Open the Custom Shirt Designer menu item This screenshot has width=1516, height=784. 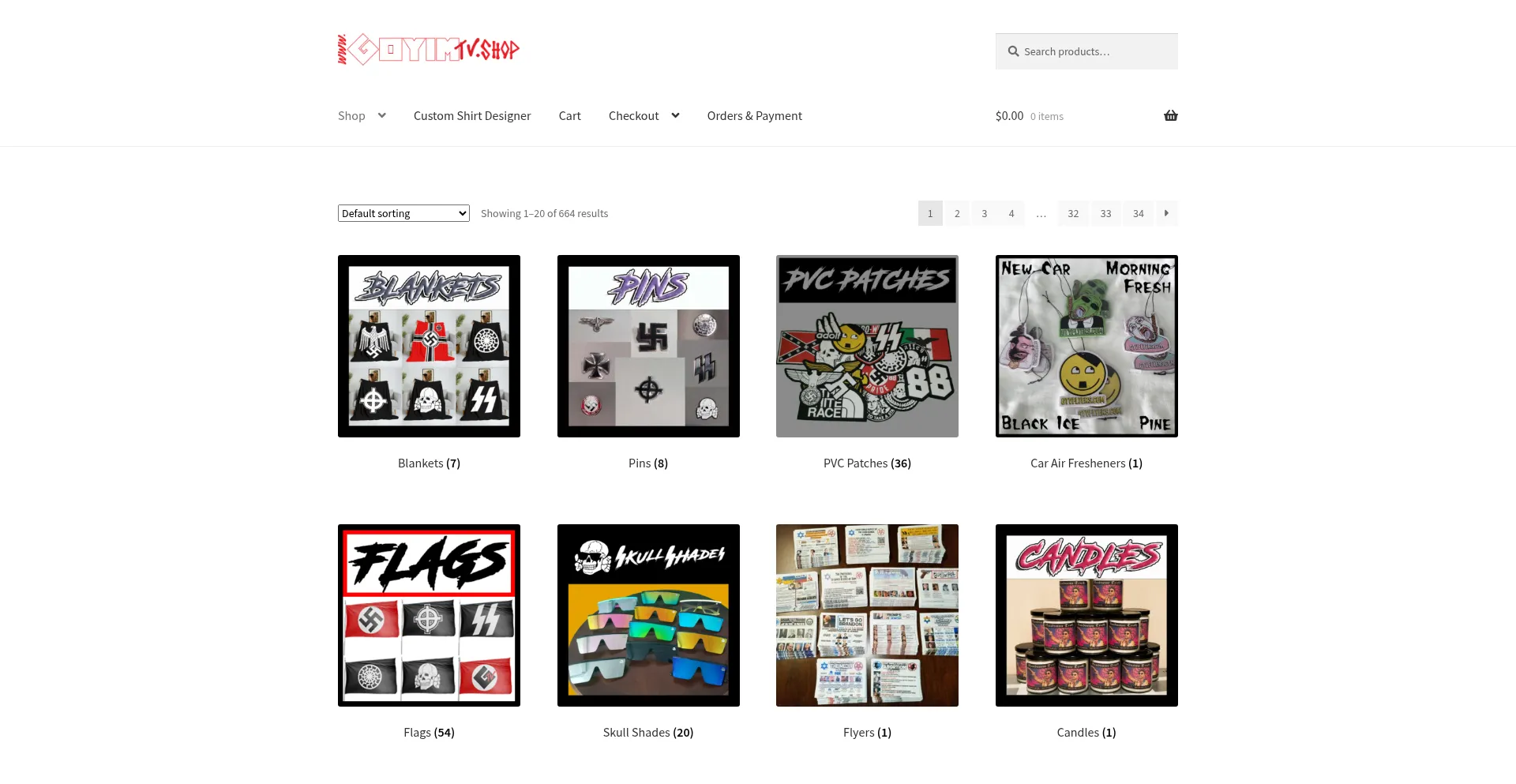pos(472,116)
